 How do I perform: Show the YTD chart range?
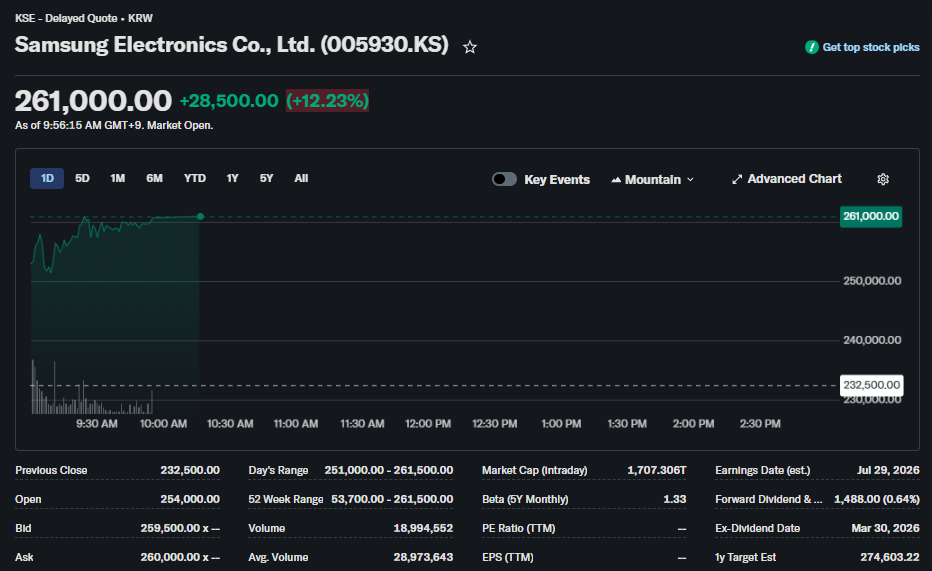click(x=194, y=178)
